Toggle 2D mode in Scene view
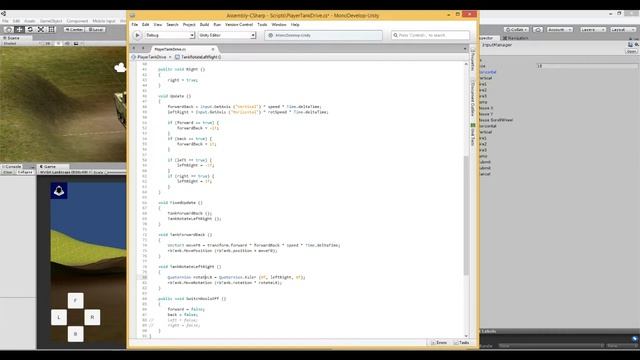The image size is (640, 360). (x=48, y=43)
